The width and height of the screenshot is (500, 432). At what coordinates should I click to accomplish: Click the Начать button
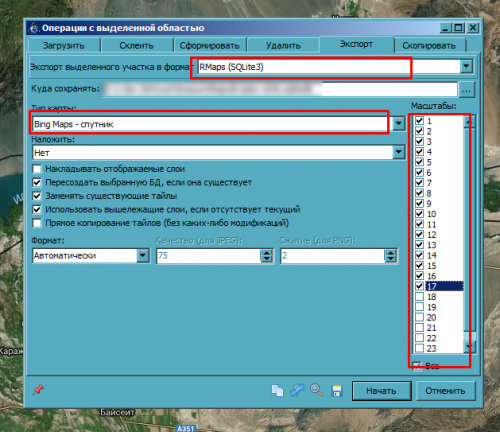381,391
